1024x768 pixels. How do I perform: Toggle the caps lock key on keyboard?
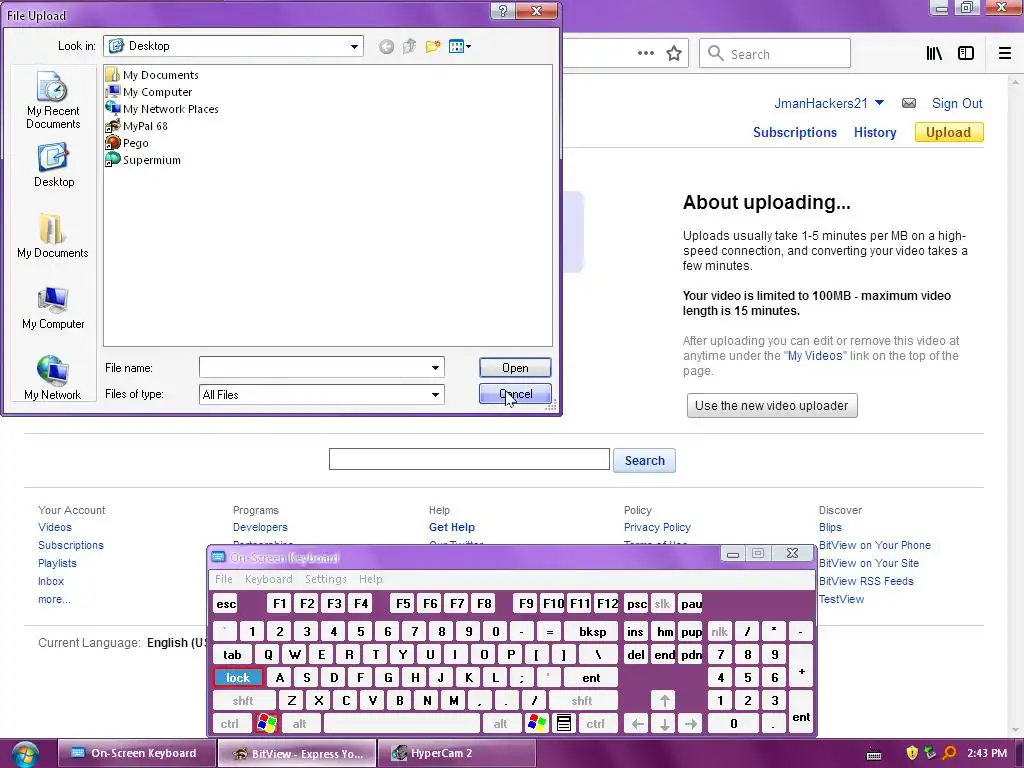coord(238,677)
